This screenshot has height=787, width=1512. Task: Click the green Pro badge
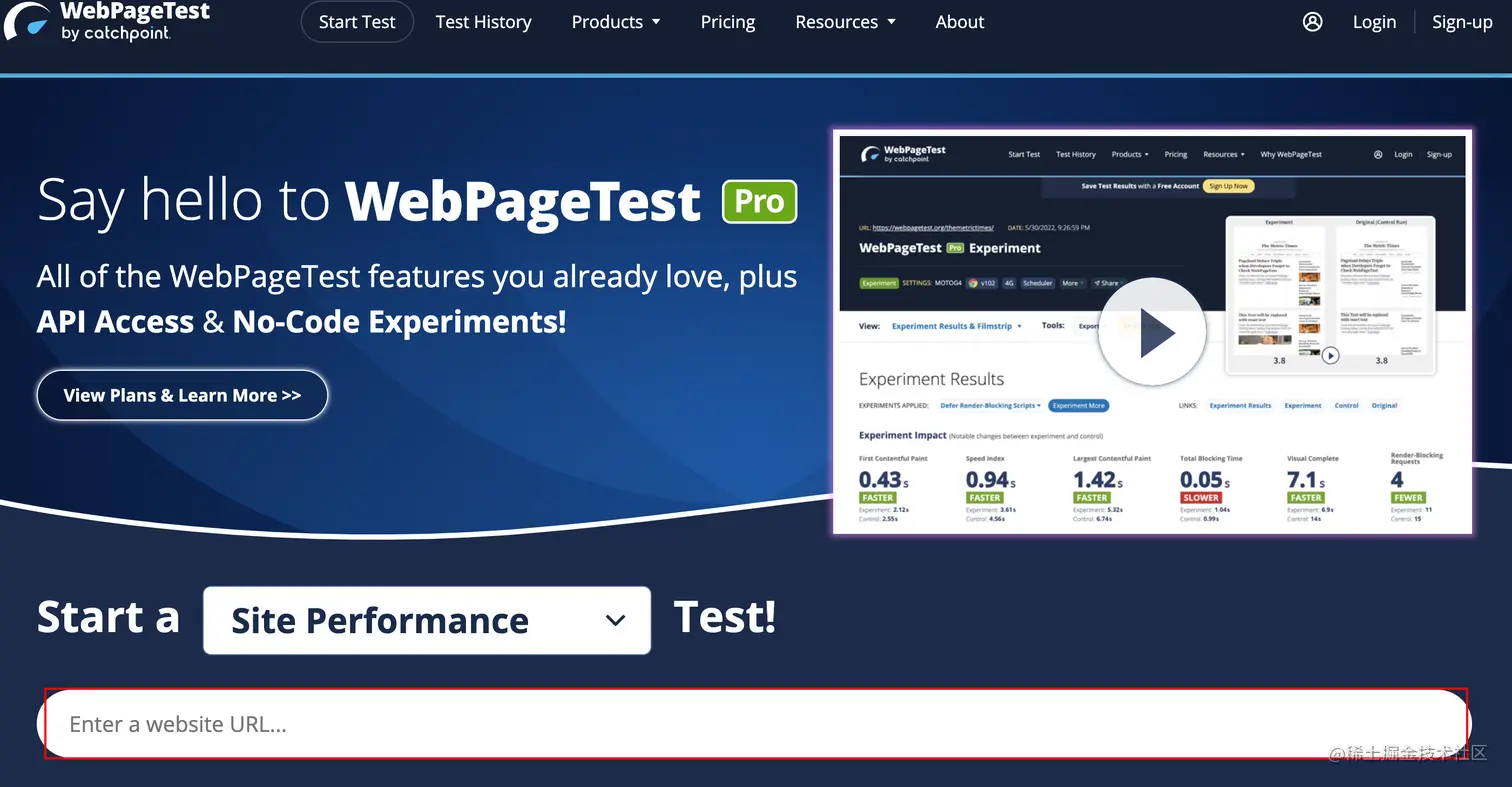(x=760, y=201)
